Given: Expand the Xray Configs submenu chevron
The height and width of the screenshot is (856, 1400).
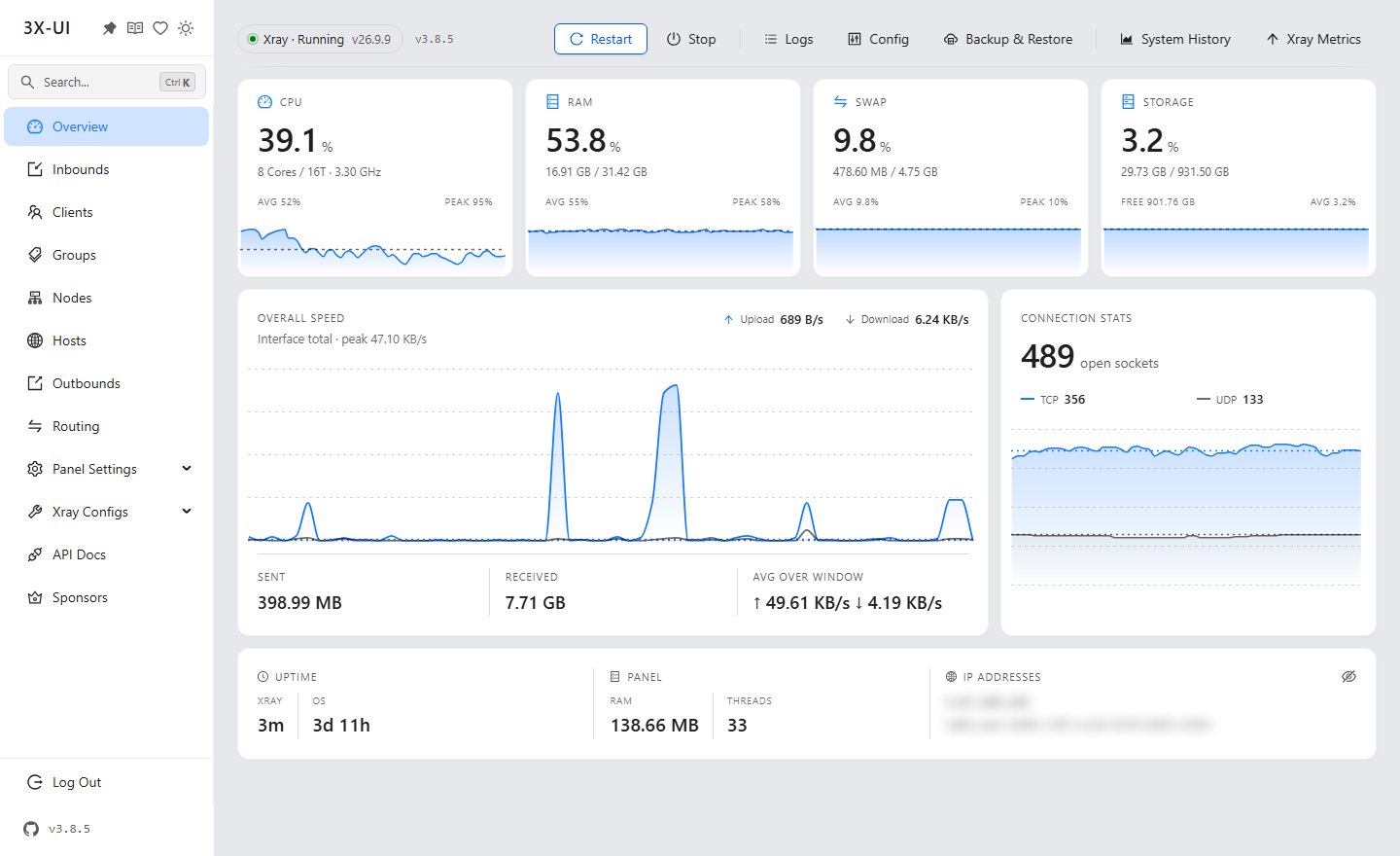Looking at the screenshot, I should point(187,512).
